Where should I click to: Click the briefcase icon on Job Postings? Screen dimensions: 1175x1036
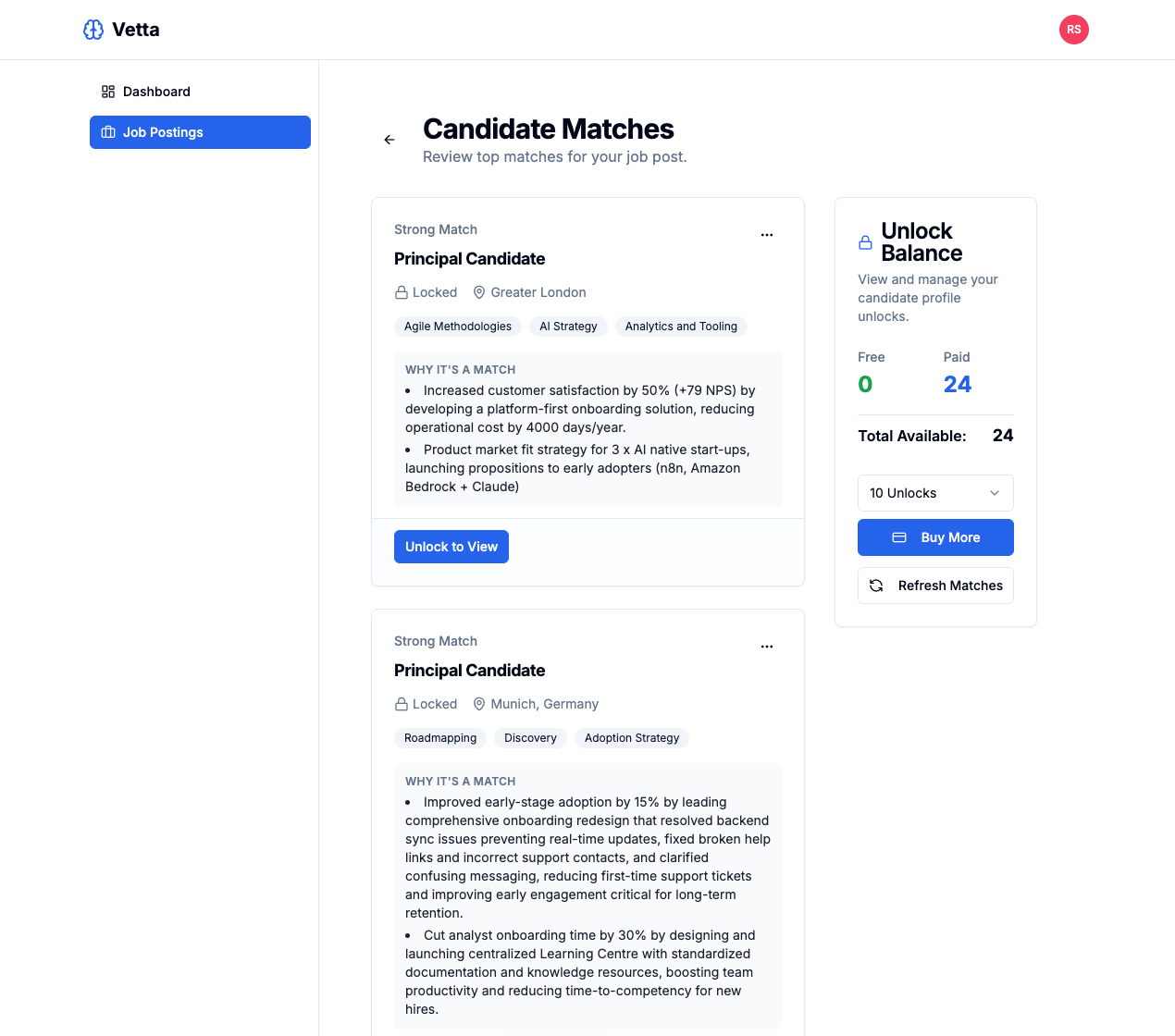click(110, 132)
